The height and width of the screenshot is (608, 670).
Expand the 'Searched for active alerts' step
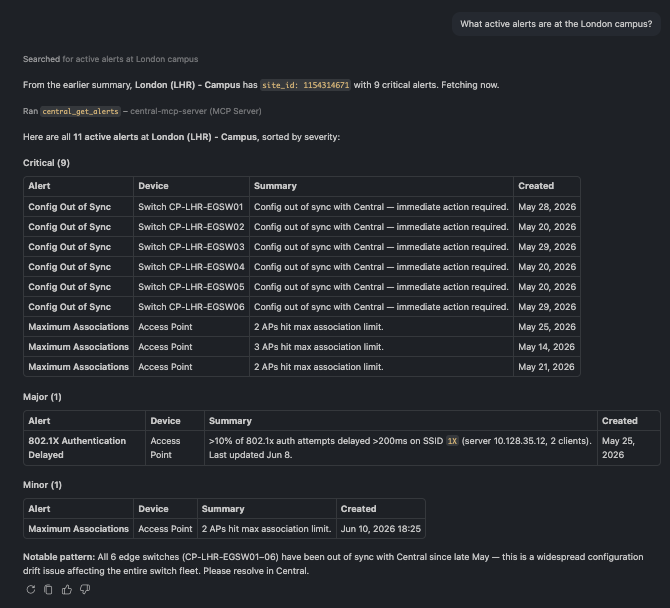[x=110, y=59]
